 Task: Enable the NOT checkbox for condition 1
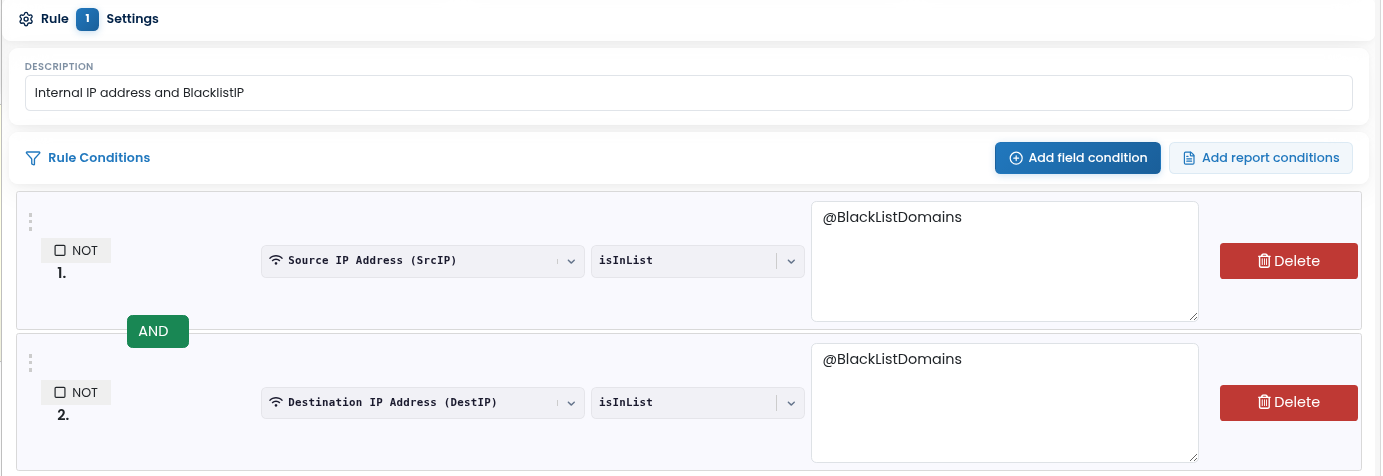pos(60,251)
